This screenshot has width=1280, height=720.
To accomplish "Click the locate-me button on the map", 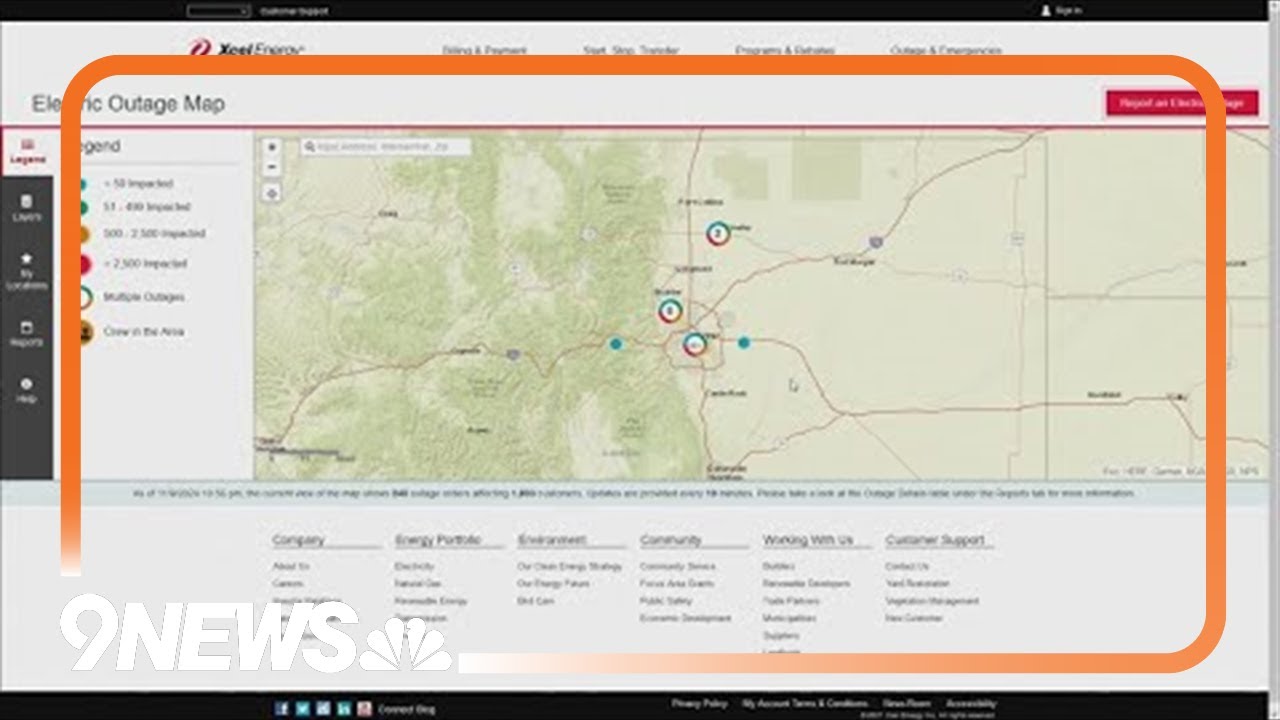I will (x=272, y=193).
